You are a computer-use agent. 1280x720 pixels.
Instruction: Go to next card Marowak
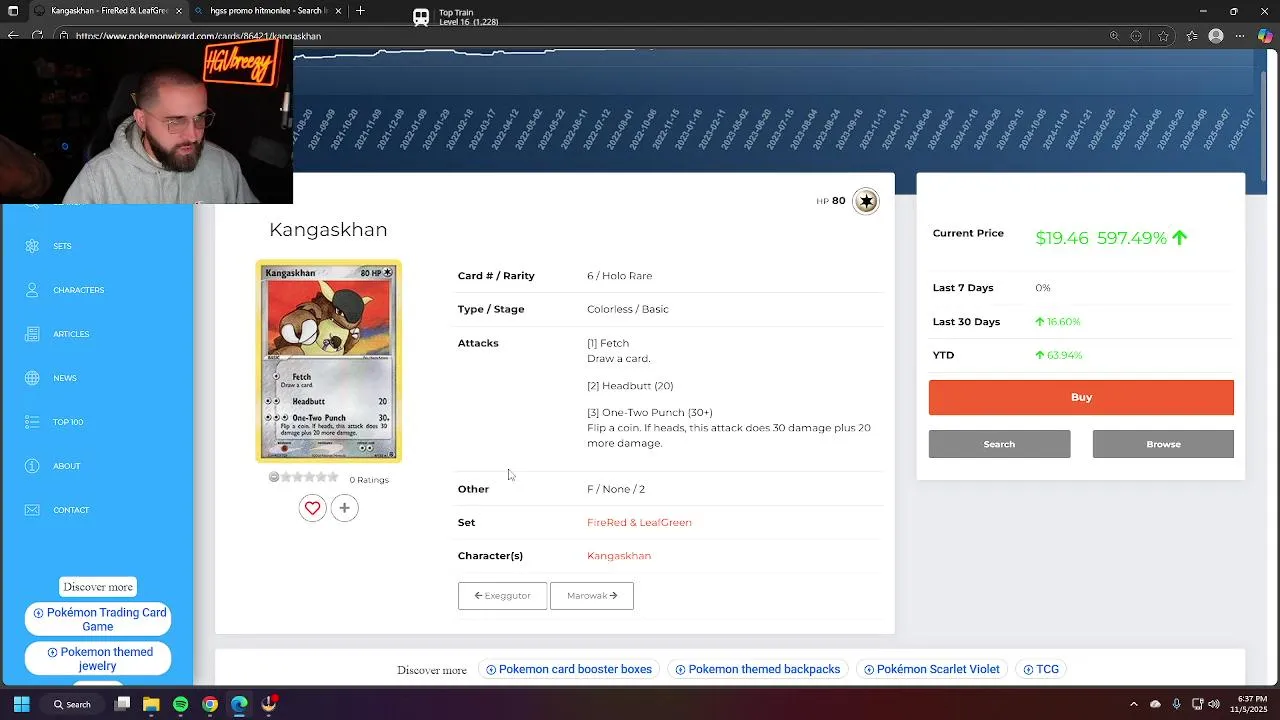point(592,596)
